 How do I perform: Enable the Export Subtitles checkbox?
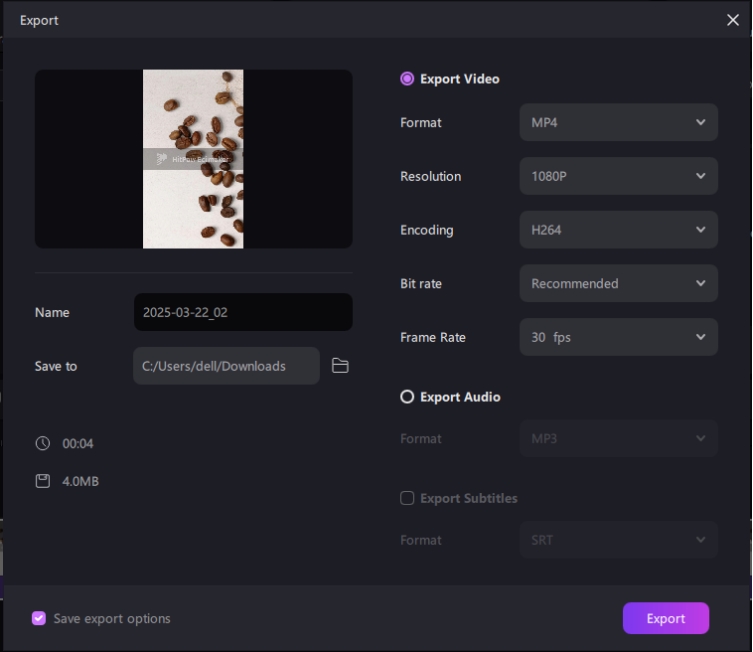click(407, 498)
